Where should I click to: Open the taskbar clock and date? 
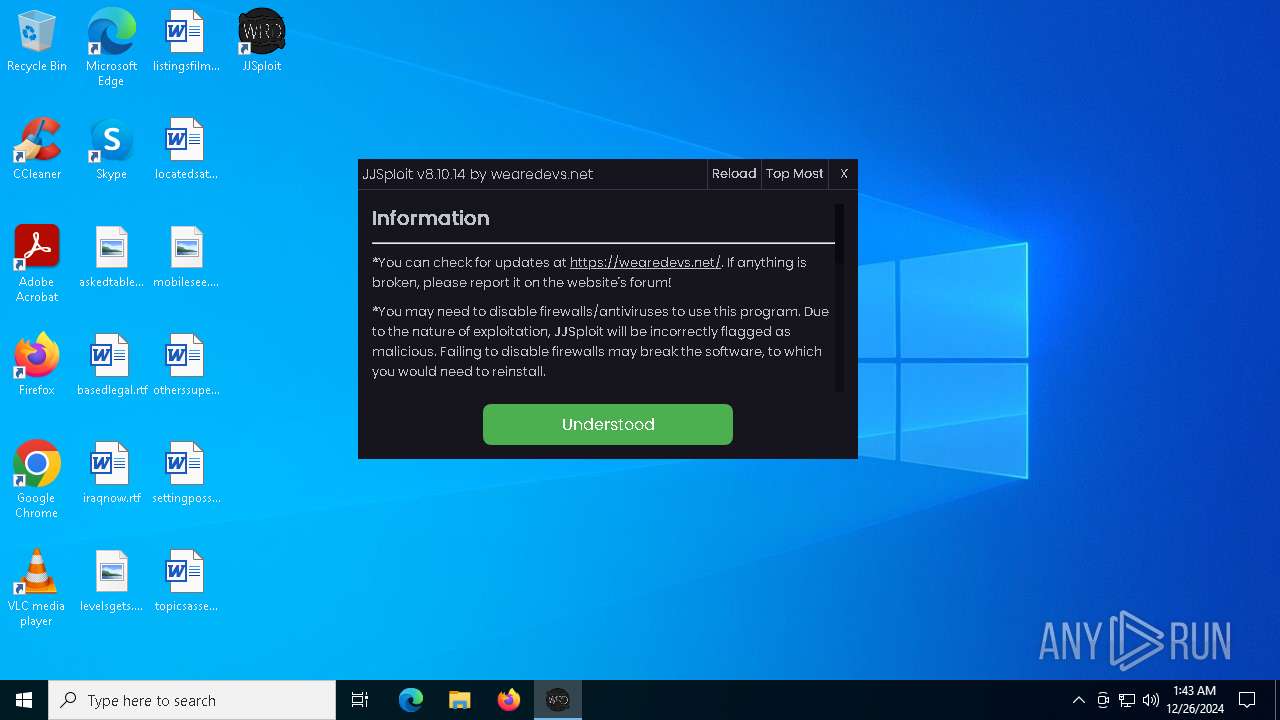tap(1195, 700)
